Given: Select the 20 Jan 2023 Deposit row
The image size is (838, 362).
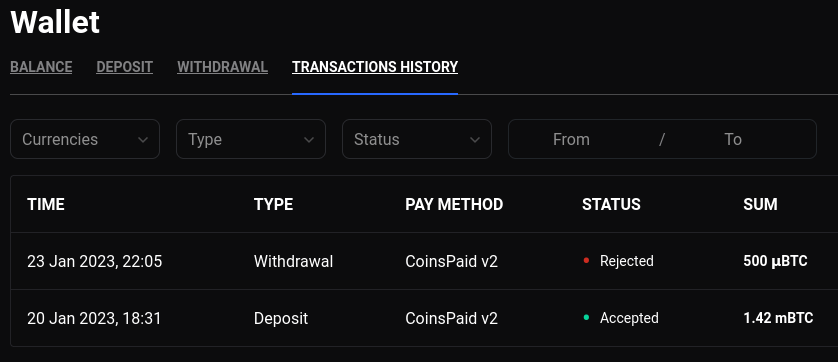Looking at the screenshot, I should click(424, 318).
